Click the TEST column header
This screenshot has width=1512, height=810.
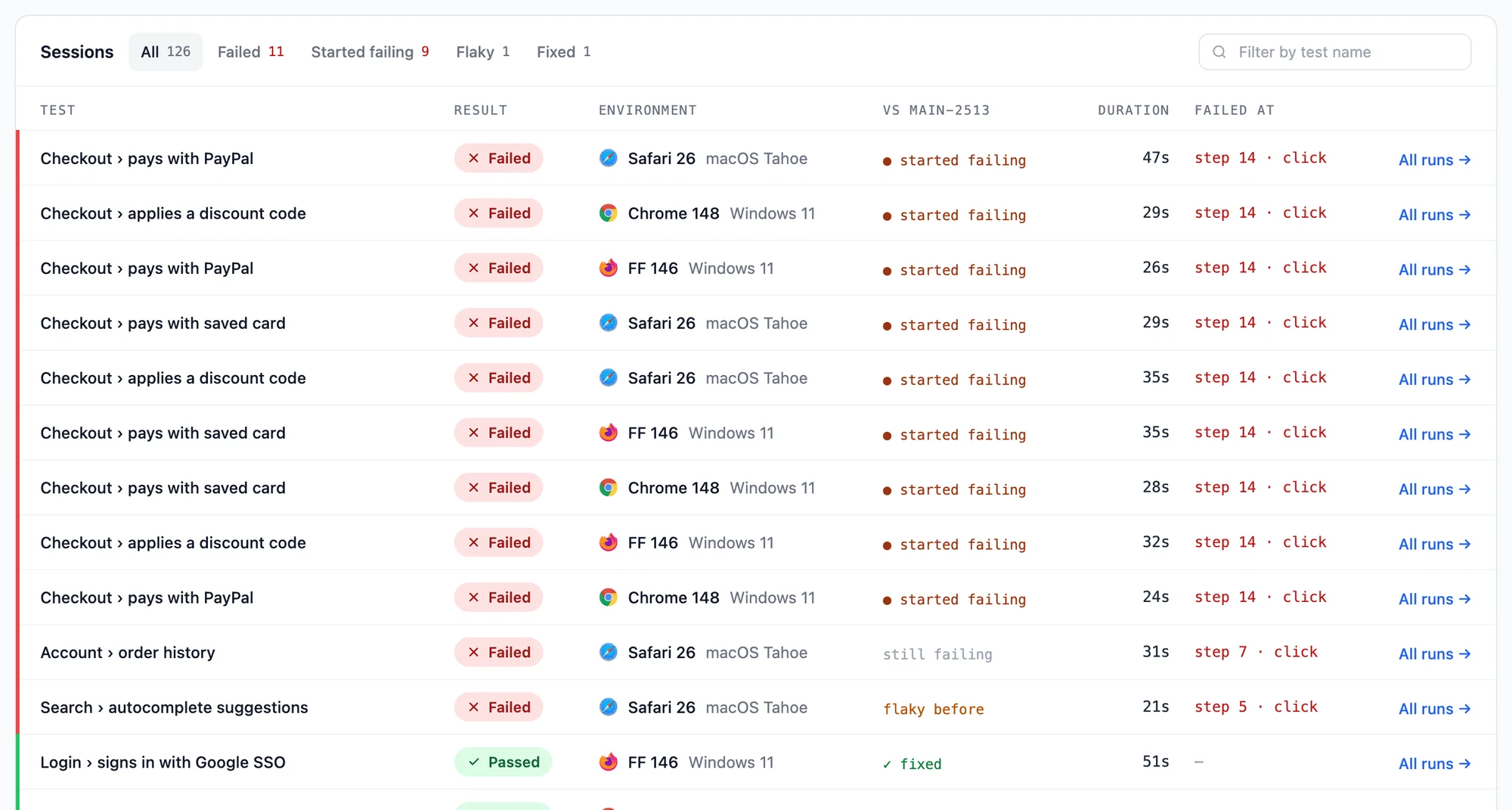click(57, 110)
